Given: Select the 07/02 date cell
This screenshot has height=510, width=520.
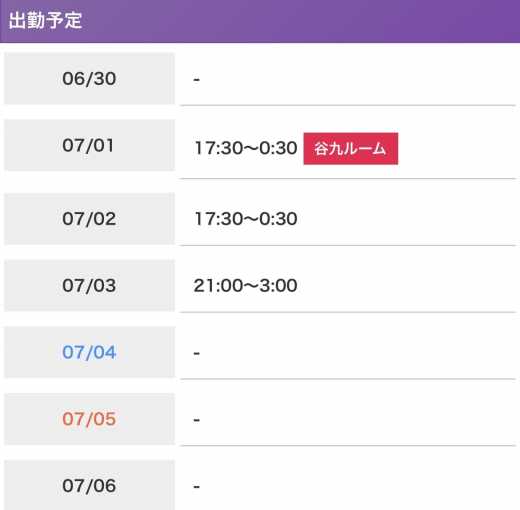Looking at the screenshot, I should pos(89,219).
